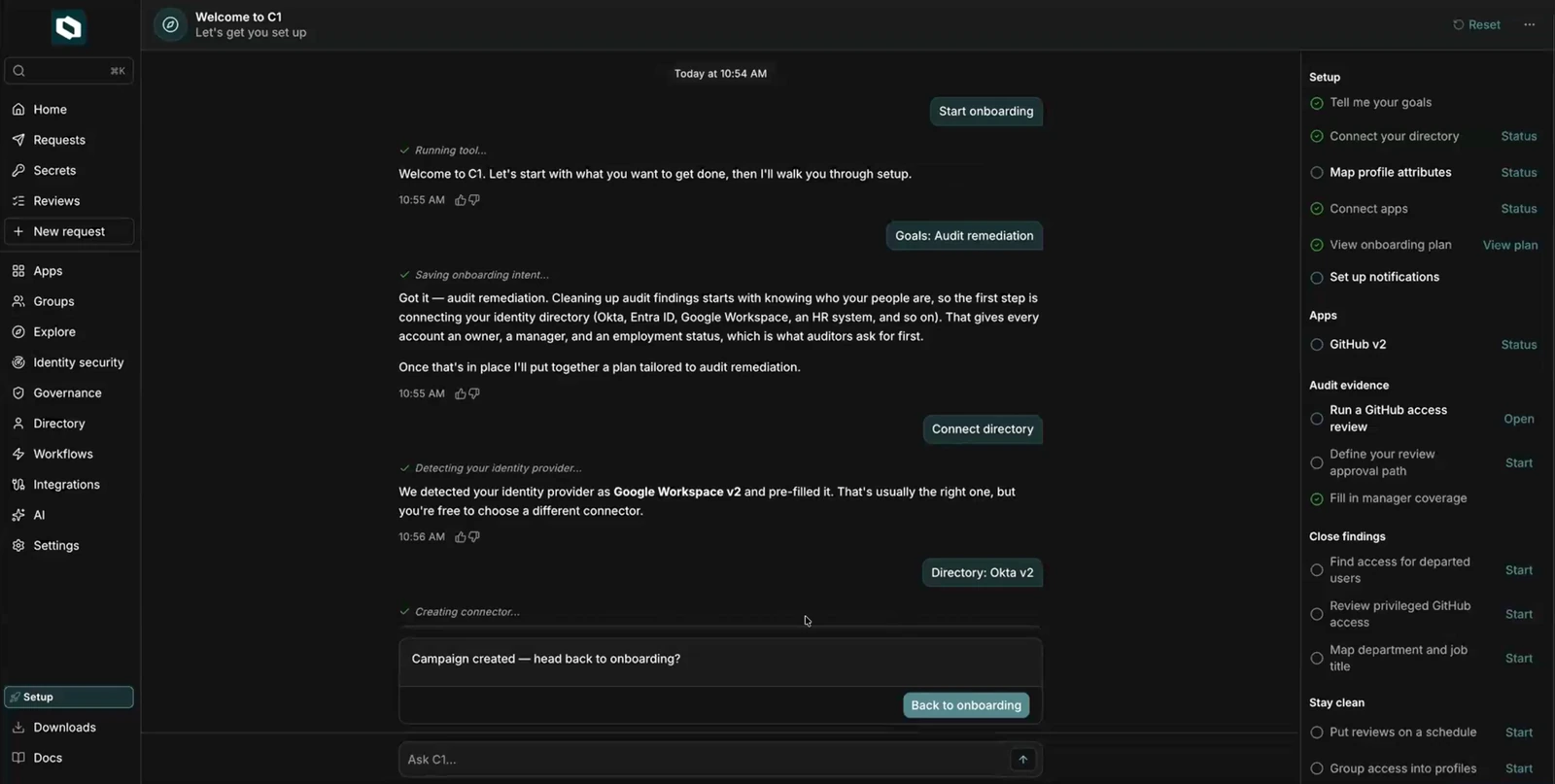Screen dimensions: 1555x784
Task: Toggle the Set up notifications circle
Action: tap(1317, 278)
